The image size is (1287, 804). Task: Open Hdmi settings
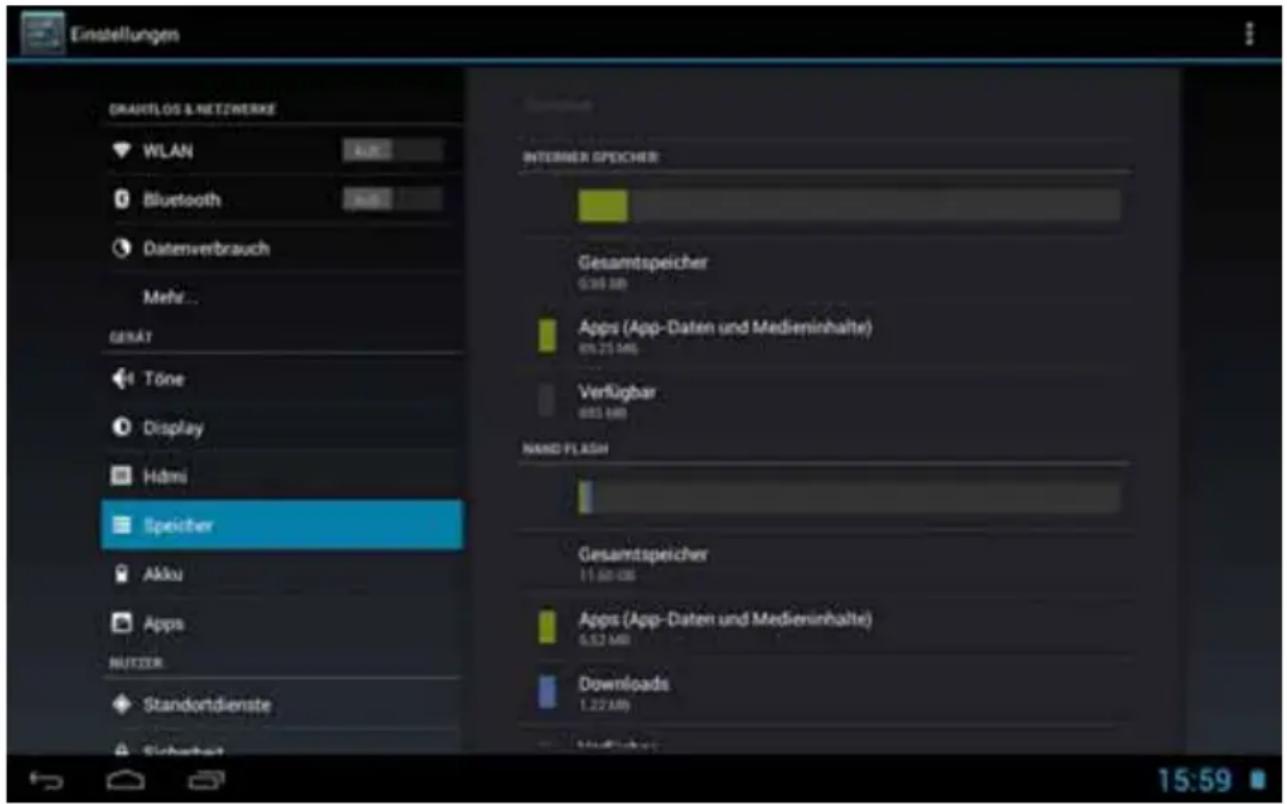coord(282,476)
